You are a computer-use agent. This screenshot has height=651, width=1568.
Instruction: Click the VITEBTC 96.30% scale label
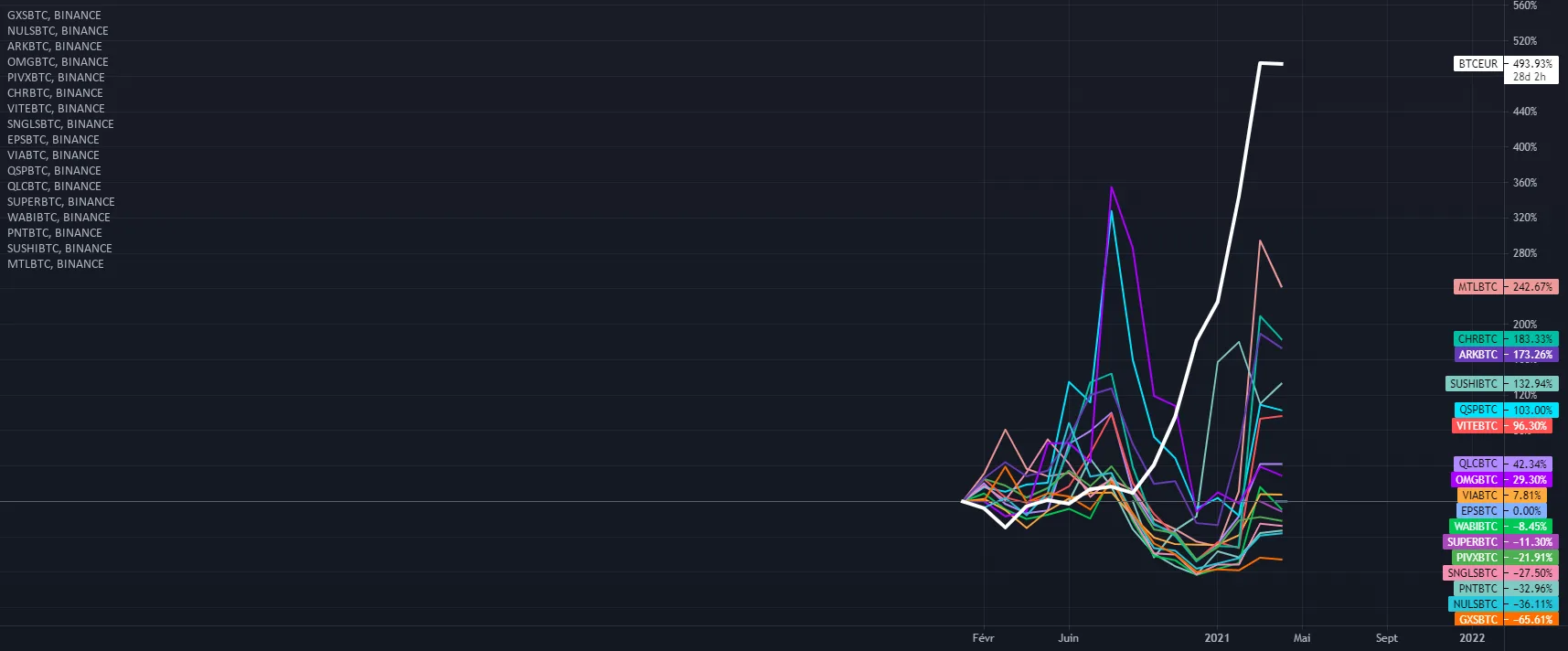point(1502,426)
